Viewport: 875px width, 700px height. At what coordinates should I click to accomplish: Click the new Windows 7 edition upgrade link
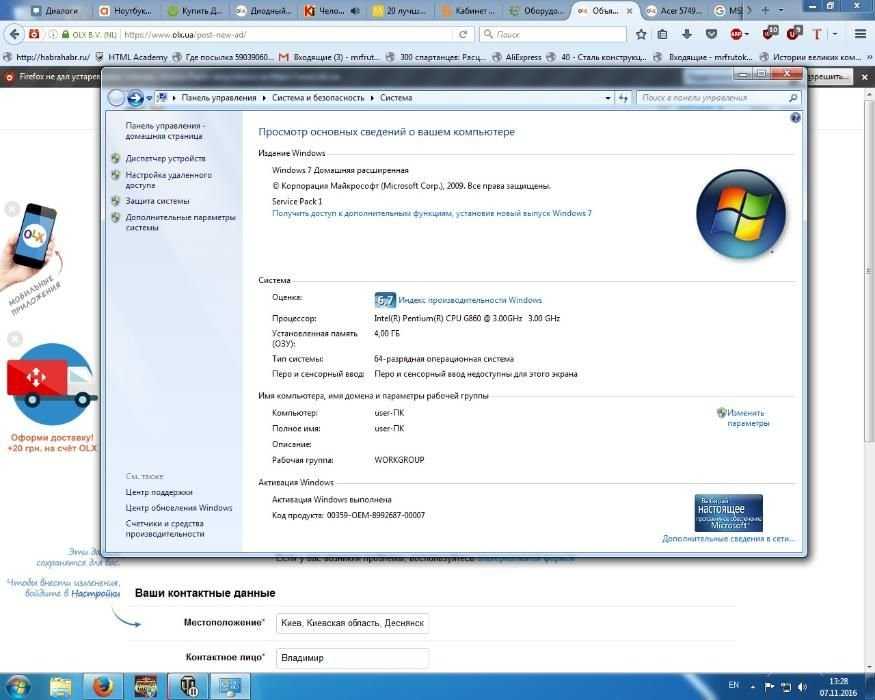pos(432,213)
